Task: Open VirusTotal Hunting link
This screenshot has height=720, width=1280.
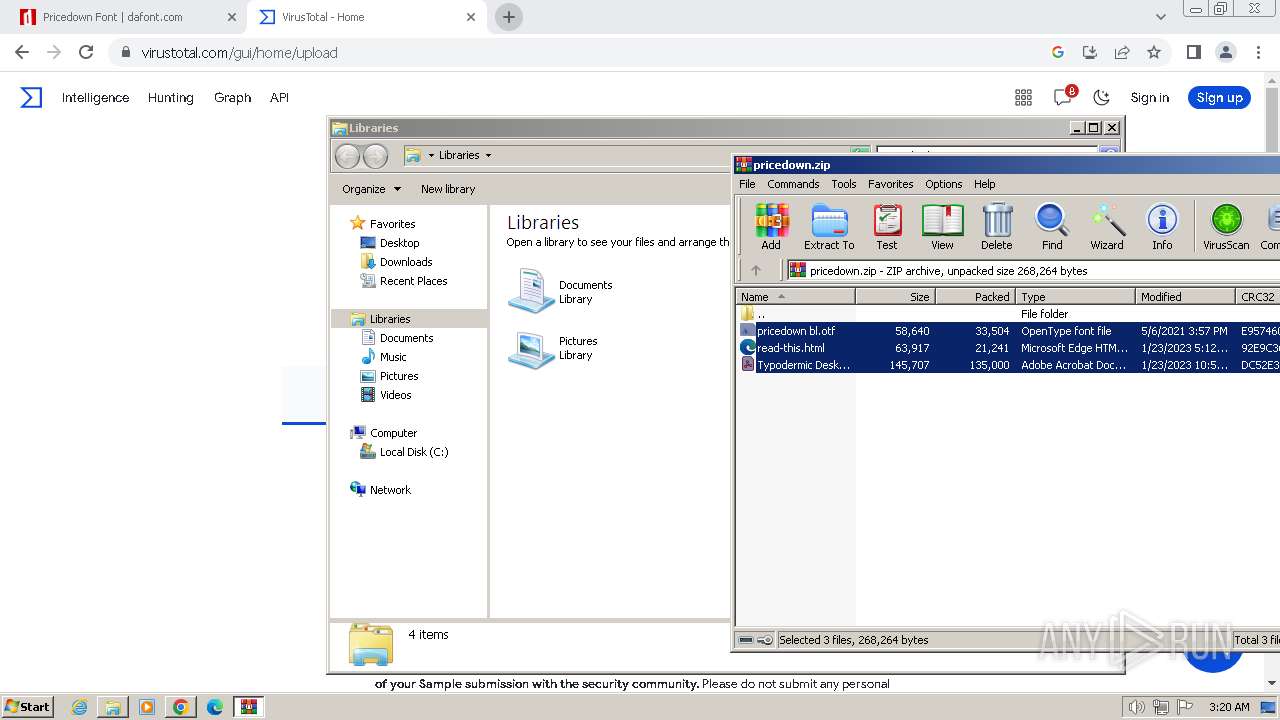Action: (x=170, y=97)
